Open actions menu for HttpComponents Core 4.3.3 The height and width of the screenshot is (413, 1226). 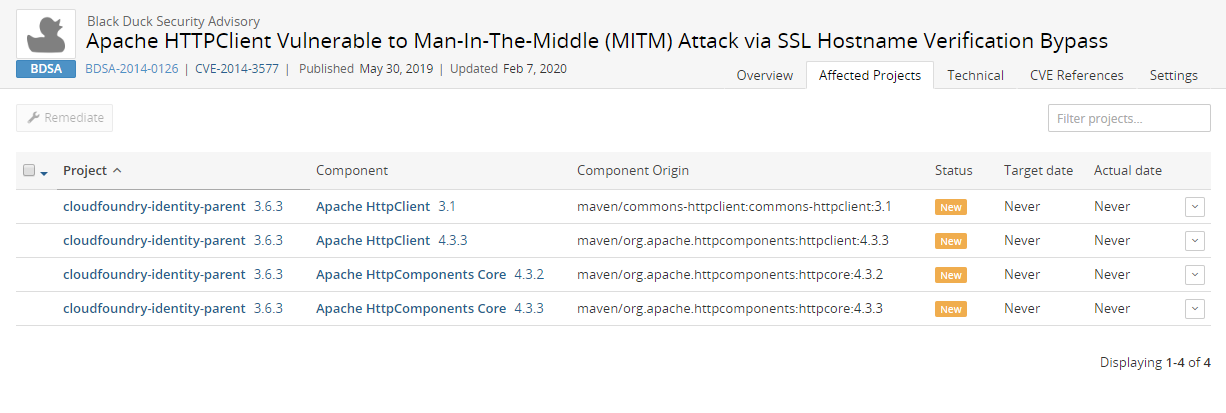click(1195, 309)
